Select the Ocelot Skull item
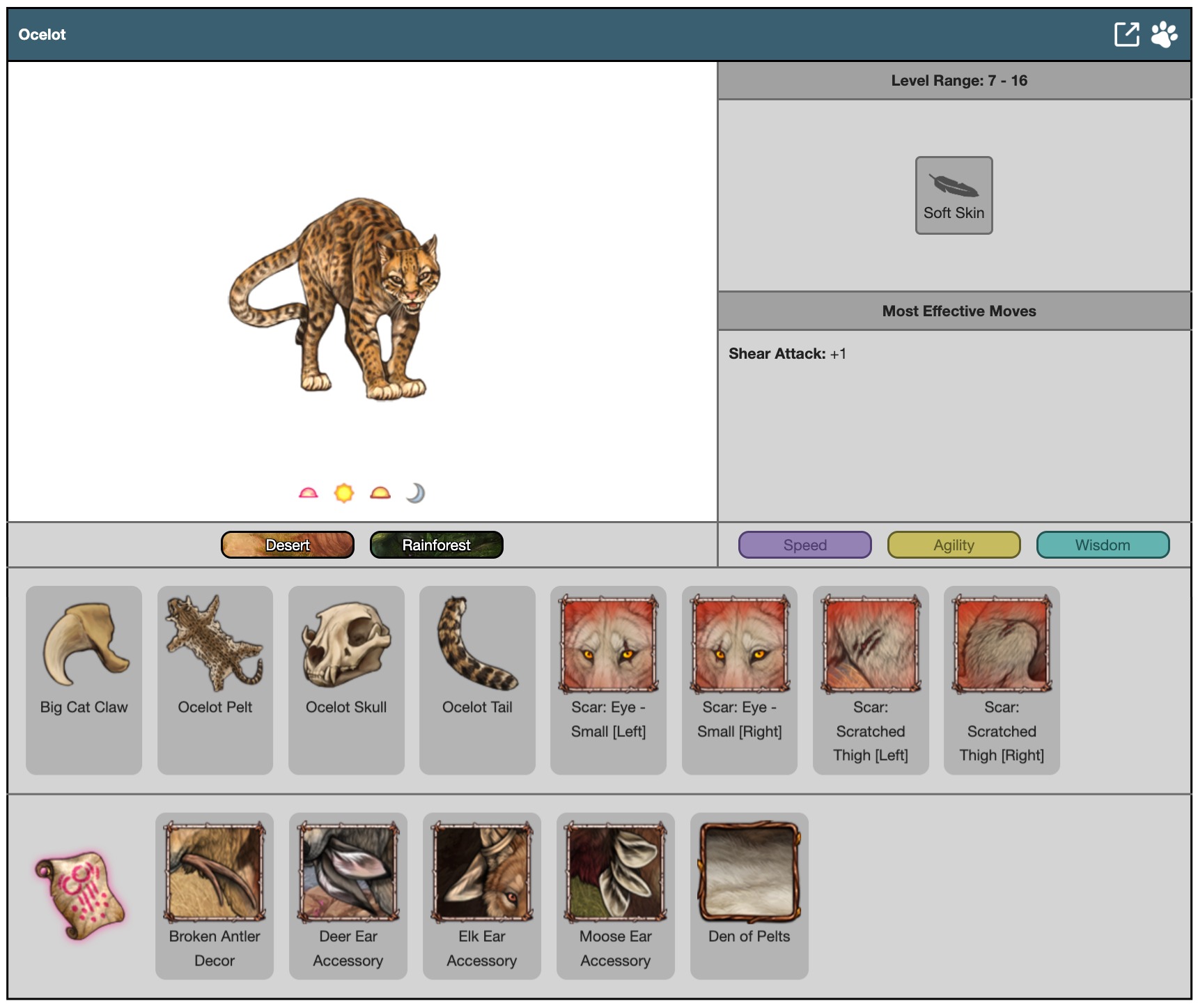The height and width of the screenshot is (1008, 1198). pyautogui.click(x=346, y=679)
